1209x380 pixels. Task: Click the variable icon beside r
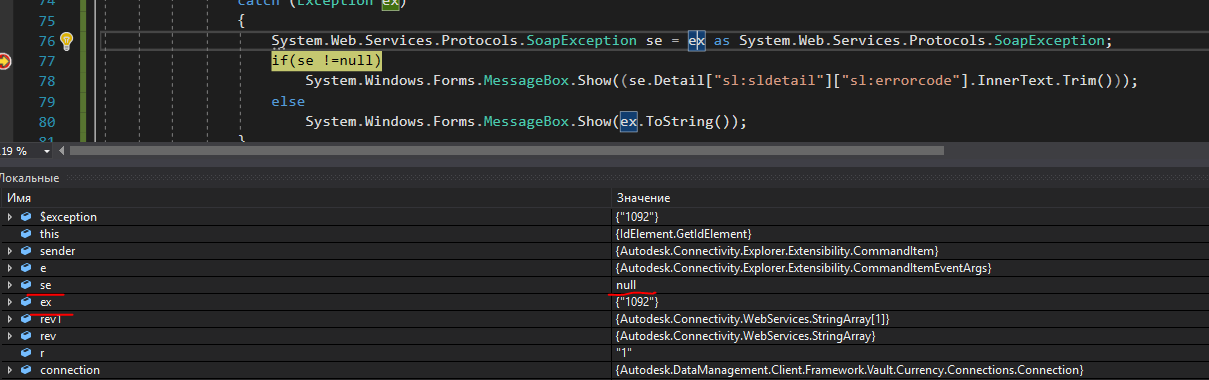tap(27, 352)
